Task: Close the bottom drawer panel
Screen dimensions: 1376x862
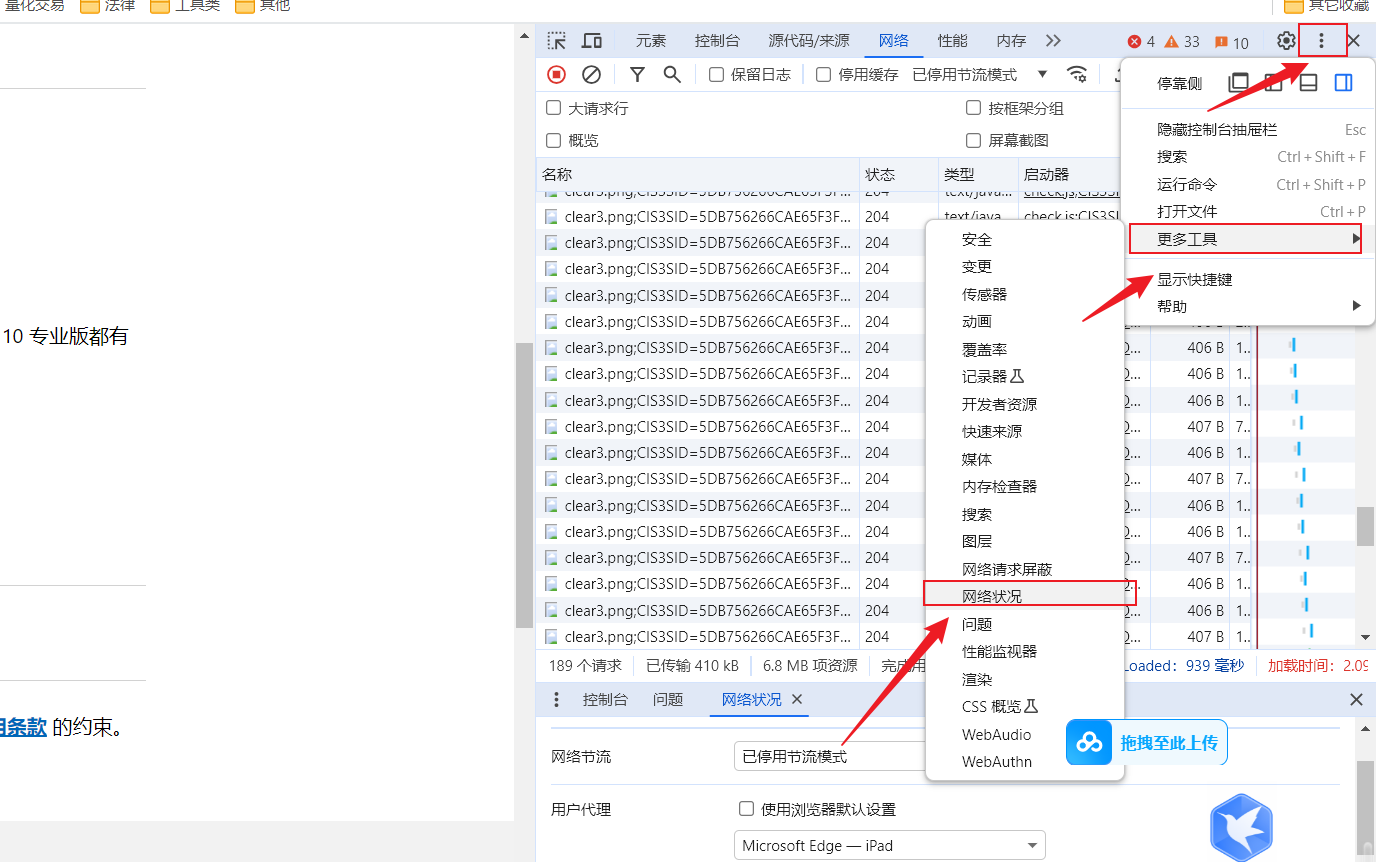Action: (1356, 700)
